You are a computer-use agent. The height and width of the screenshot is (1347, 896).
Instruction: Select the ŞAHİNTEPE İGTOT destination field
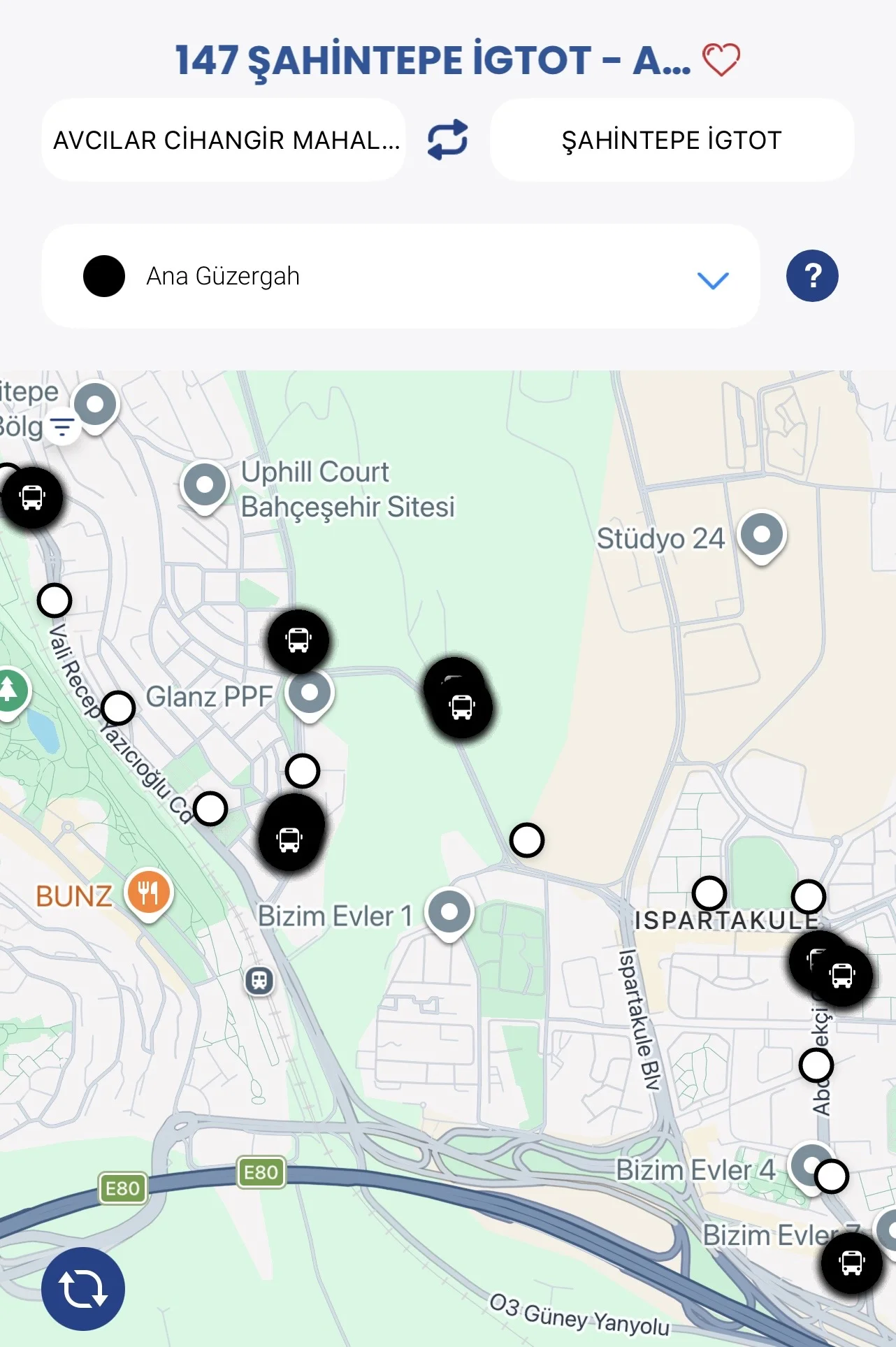point(672,140)
